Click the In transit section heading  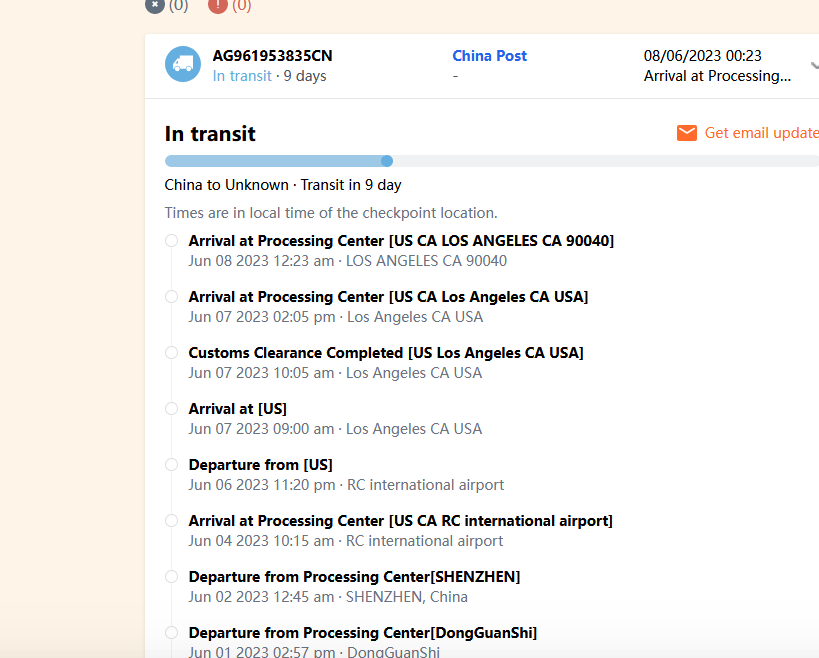(210, 134)
